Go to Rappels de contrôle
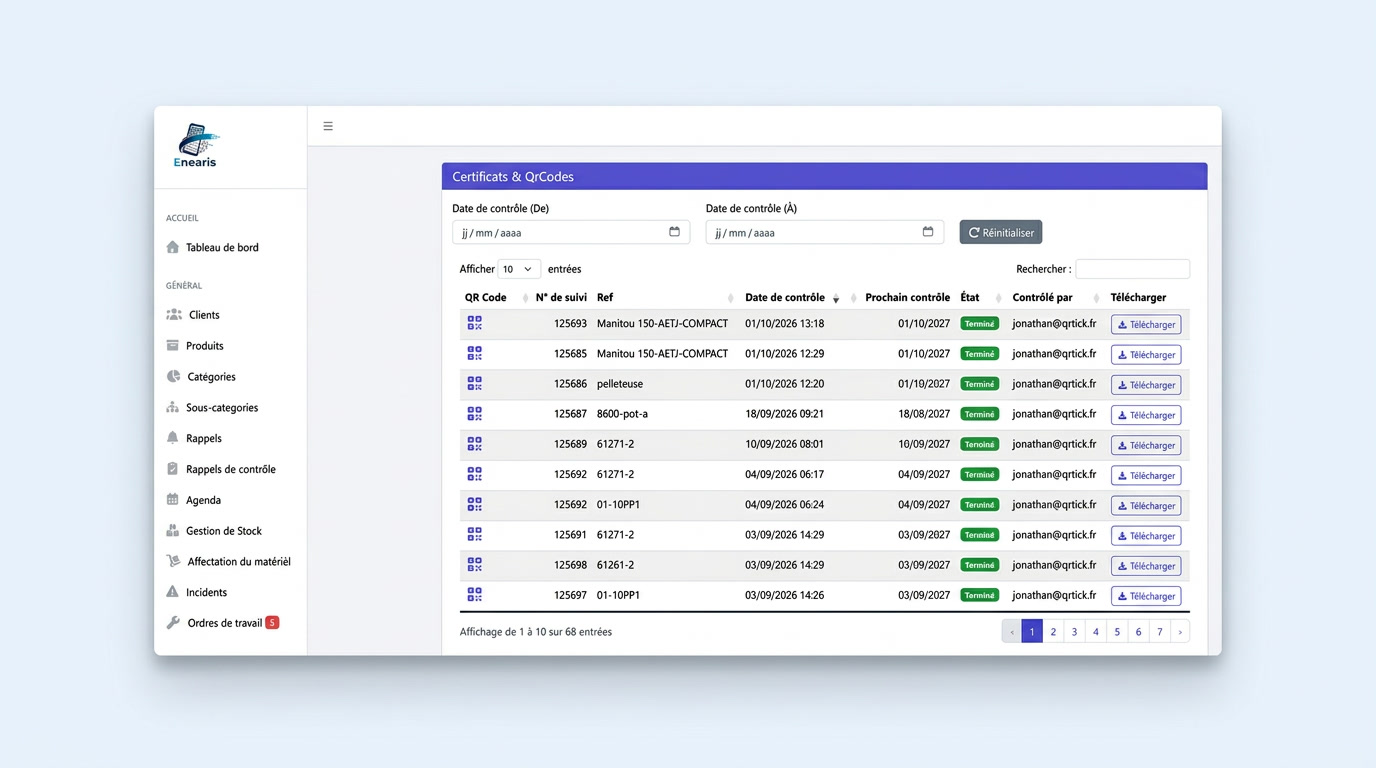This screenshot has height=768, width=1376. point(220,469)
